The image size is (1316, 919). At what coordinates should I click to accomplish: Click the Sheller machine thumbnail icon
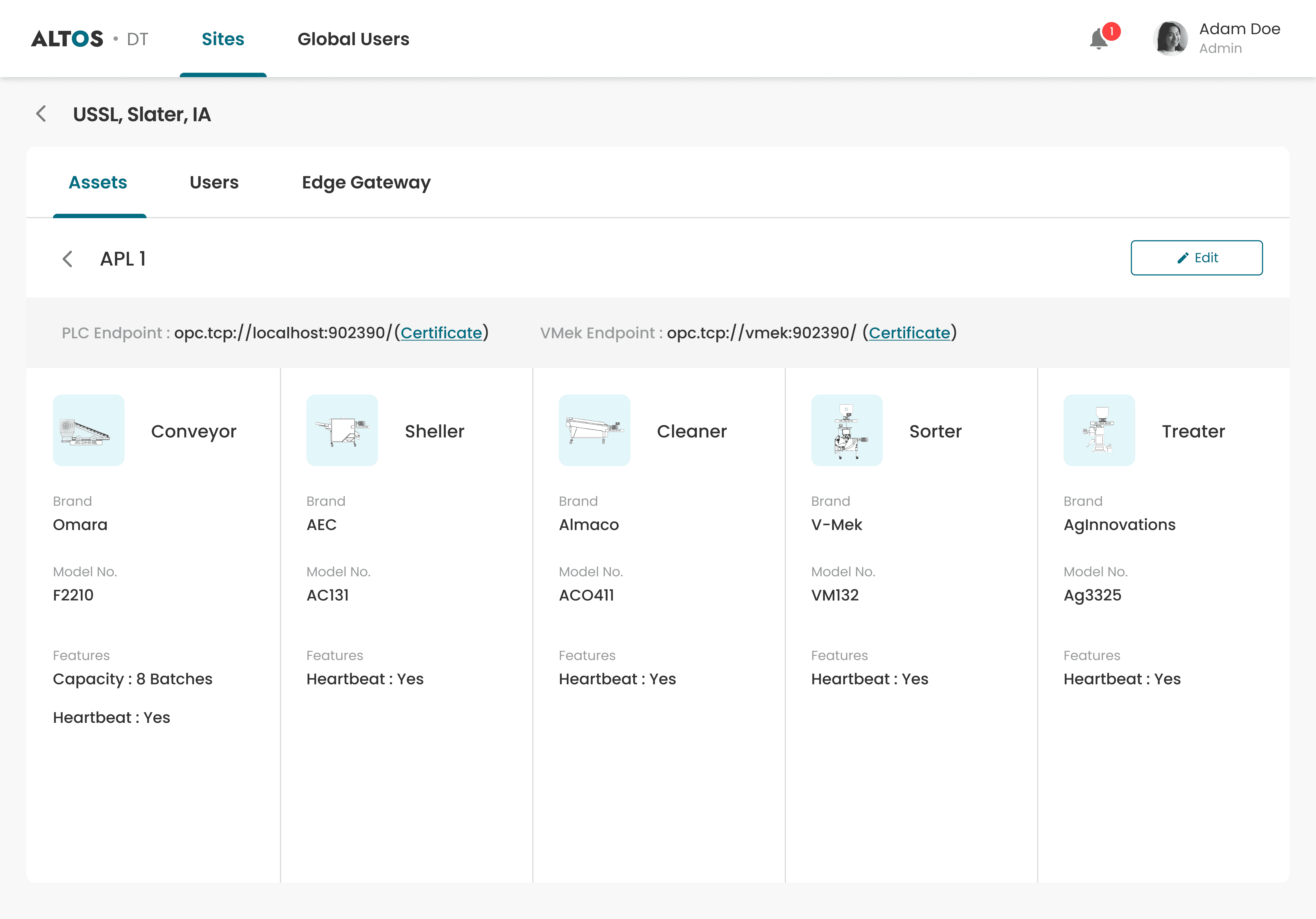click(x=342, y=430)
